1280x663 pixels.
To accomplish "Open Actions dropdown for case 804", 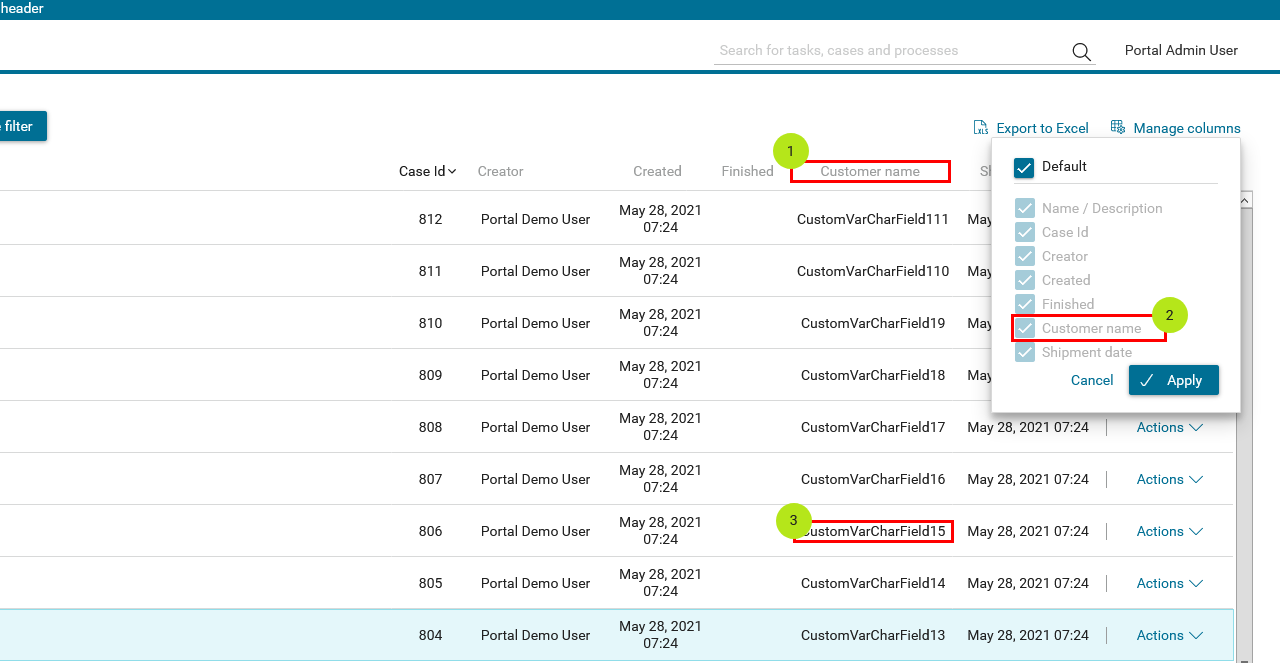I will click(1169, 635).
